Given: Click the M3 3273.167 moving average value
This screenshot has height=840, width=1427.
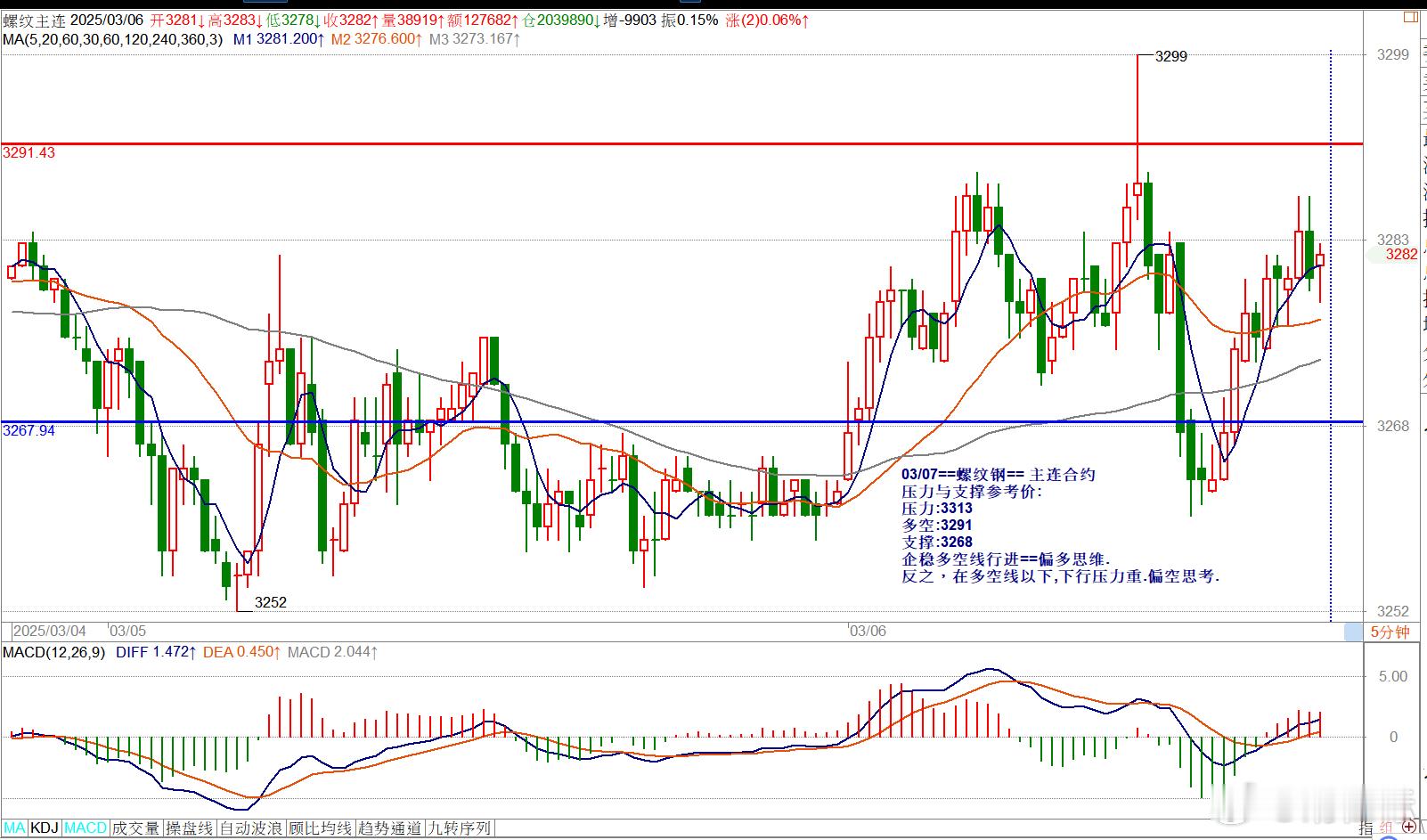Looking at the screenshot, I should (475, 38).
